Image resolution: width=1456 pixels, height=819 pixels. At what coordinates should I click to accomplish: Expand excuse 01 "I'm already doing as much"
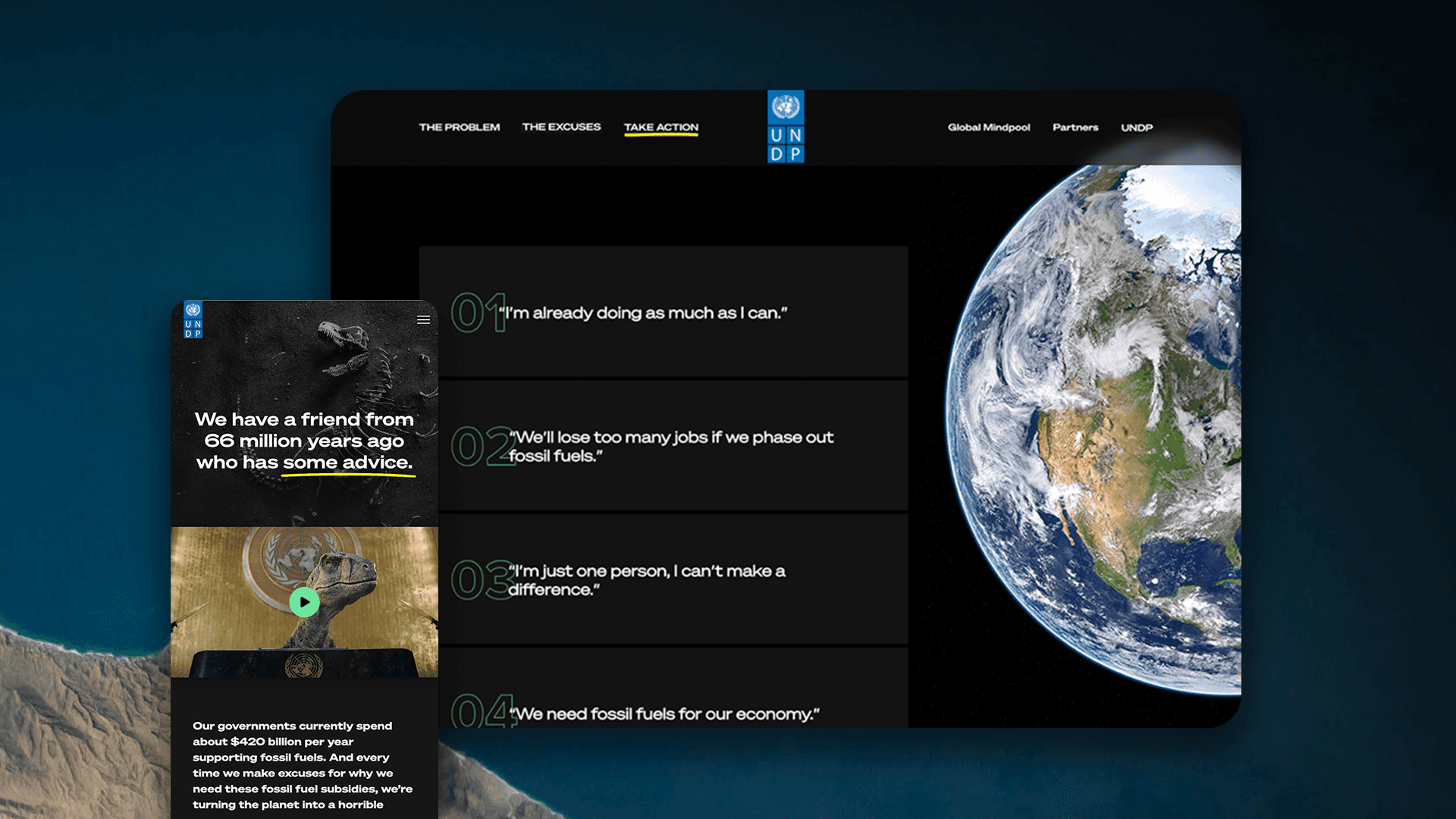(x=646, y=313)
